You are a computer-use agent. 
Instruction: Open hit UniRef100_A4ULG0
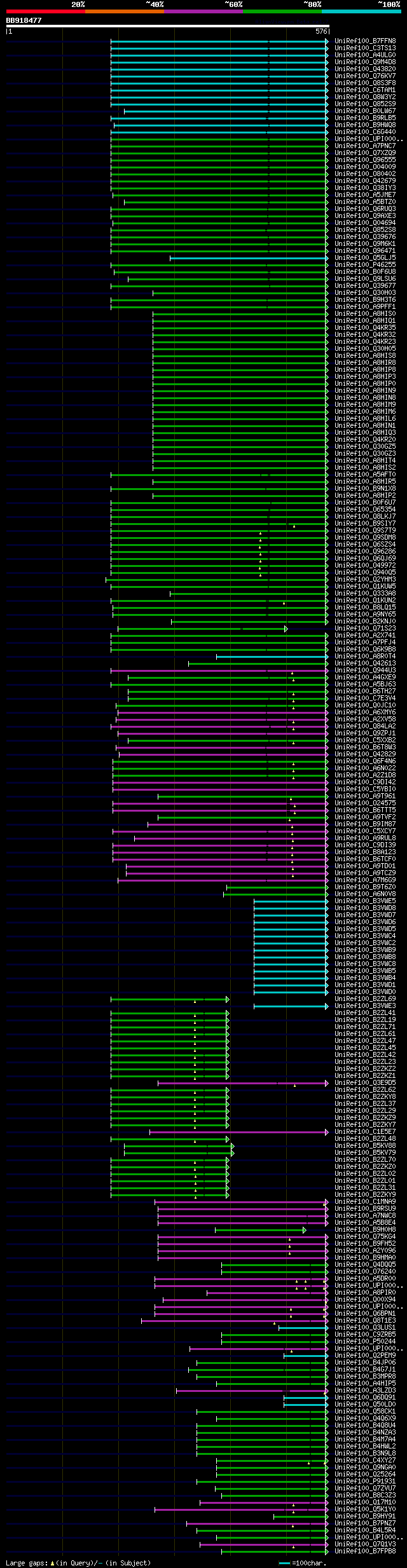pos(365,55)
